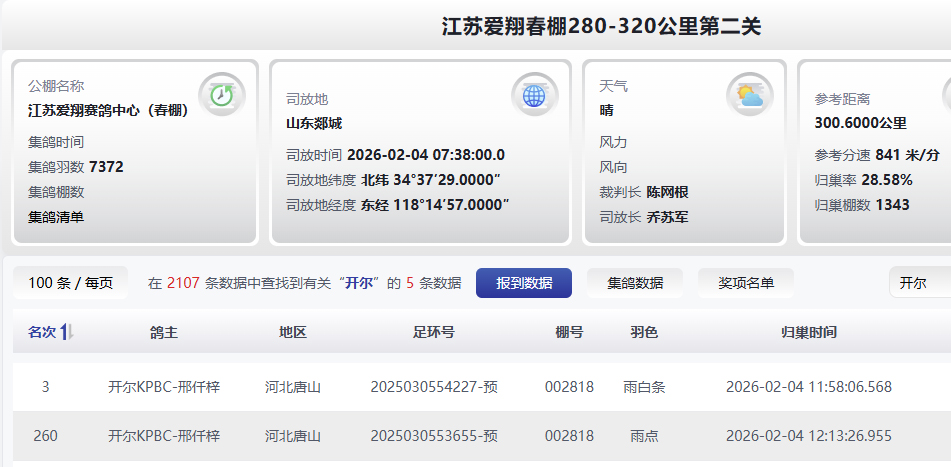The width and height of the screenshot is (951, 467).
Task: Select the 奖项名单 tab
Action: pos(745,283)
